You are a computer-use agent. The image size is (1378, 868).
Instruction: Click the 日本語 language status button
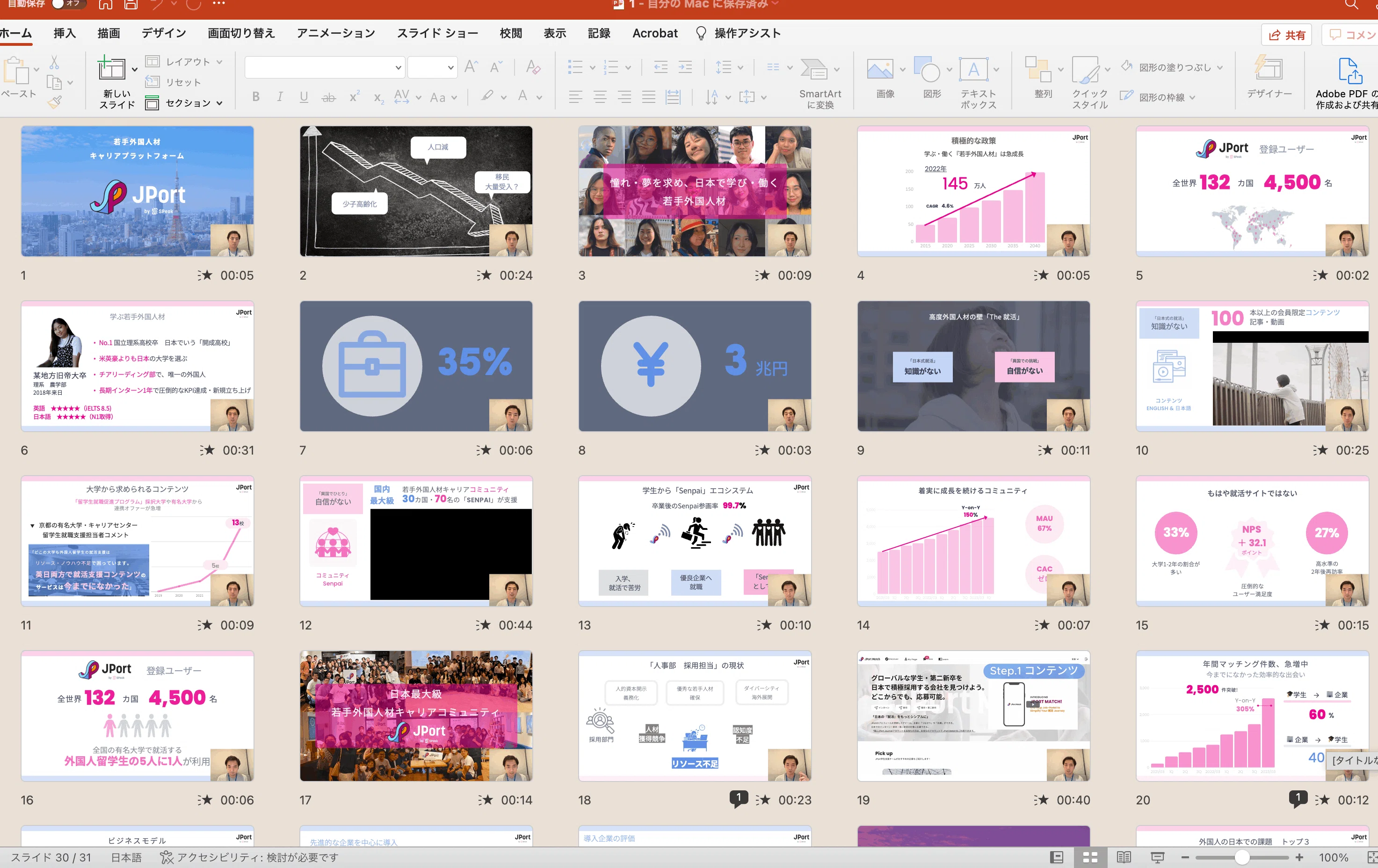point(126,857)
